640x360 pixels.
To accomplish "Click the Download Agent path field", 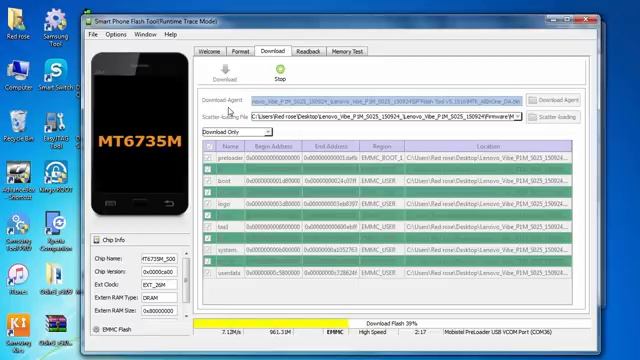I will (387, 100).
